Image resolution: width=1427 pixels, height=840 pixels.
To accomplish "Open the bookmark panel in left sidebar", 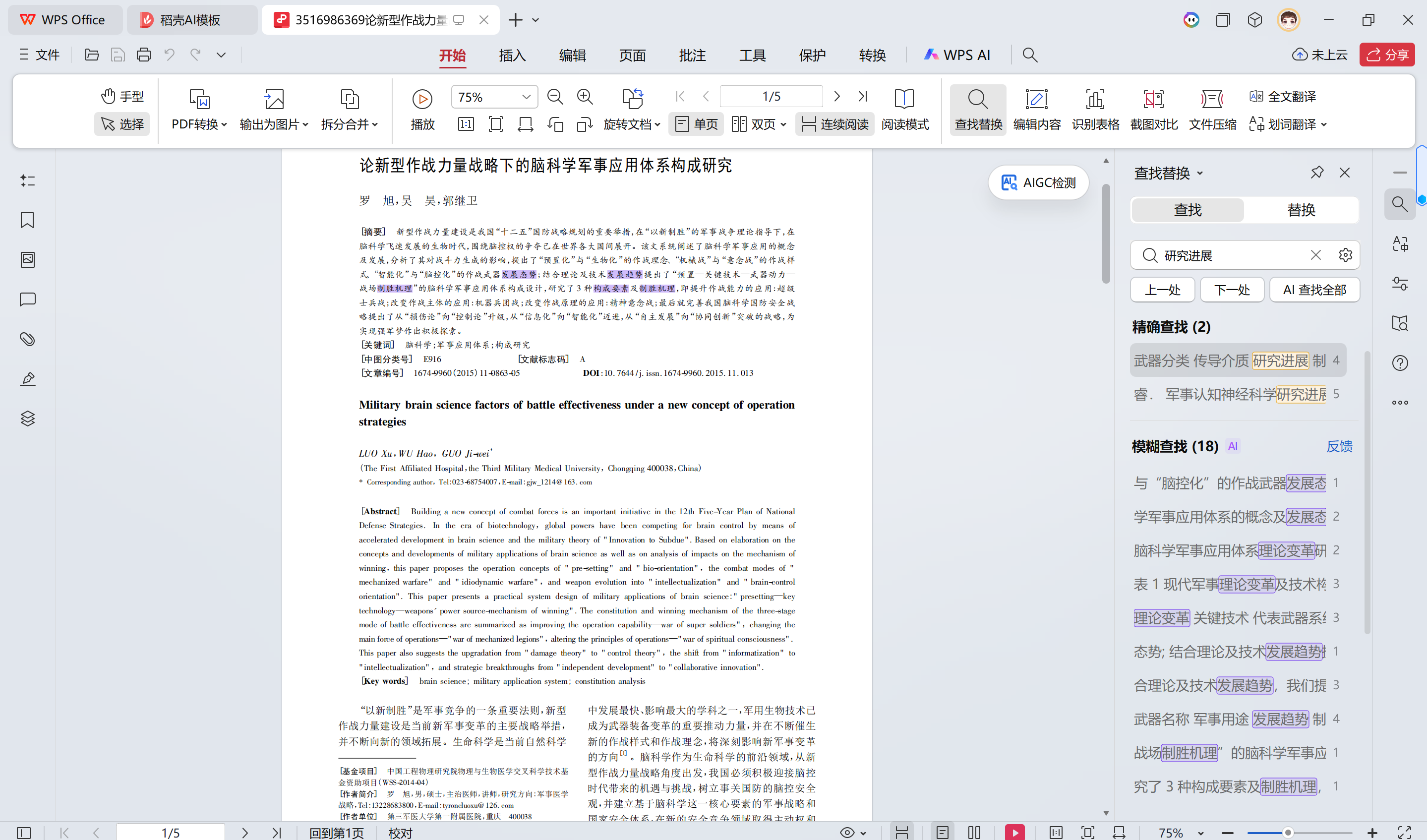I will (27, 220).
